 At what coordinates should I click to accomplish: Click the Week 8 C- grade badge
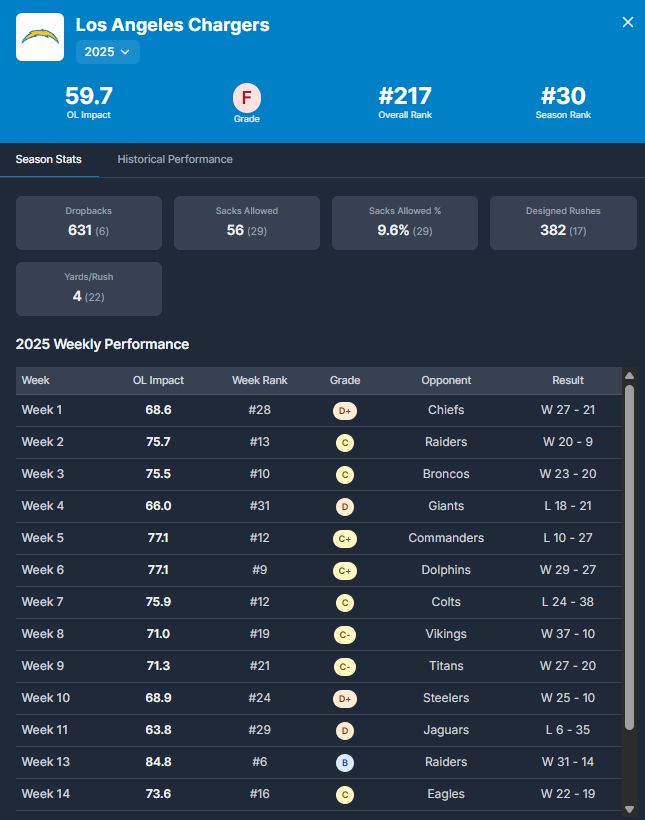coord(345,634)
